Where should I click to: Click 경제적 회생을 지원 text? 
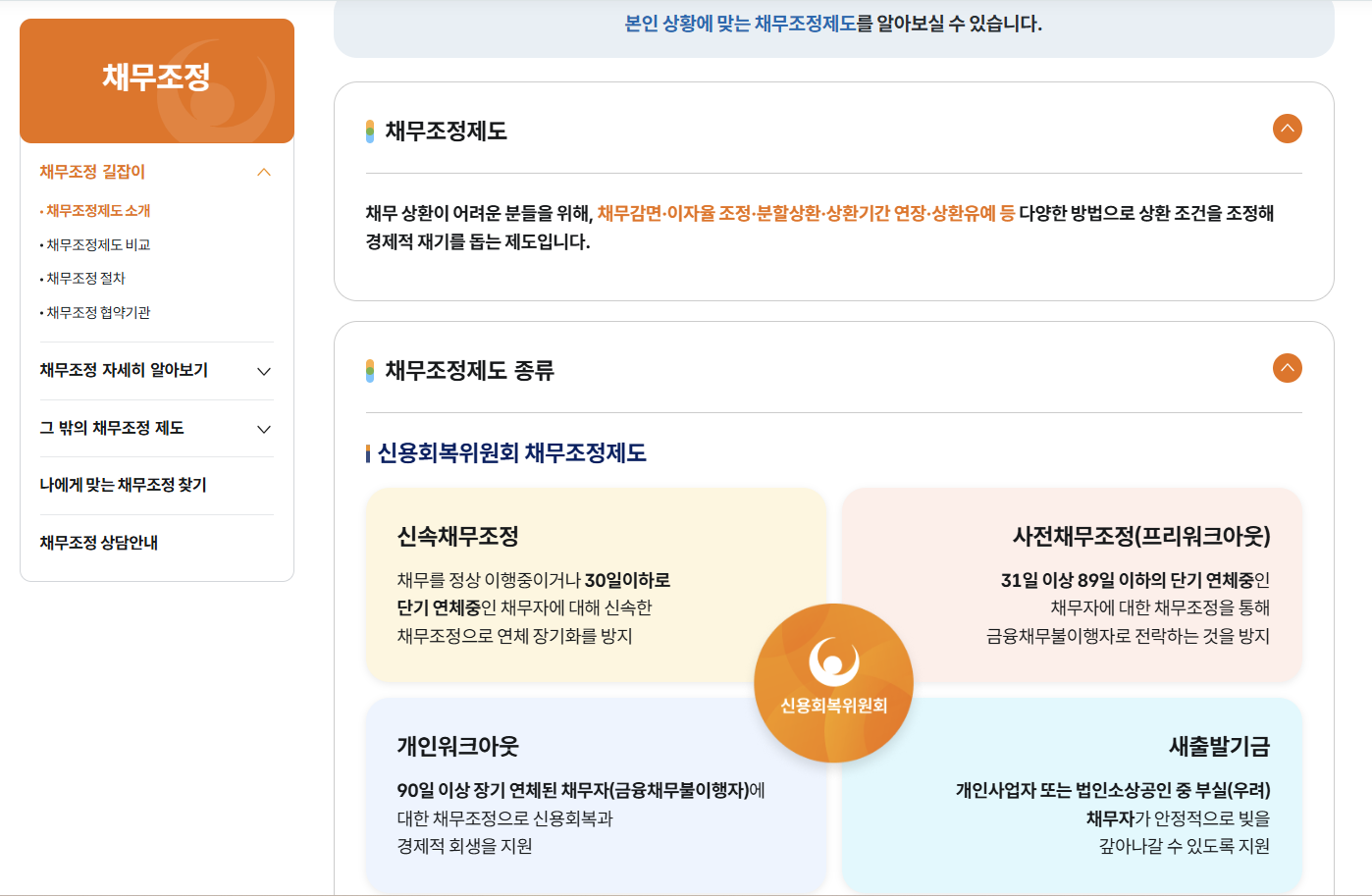(x=464, y=846)
